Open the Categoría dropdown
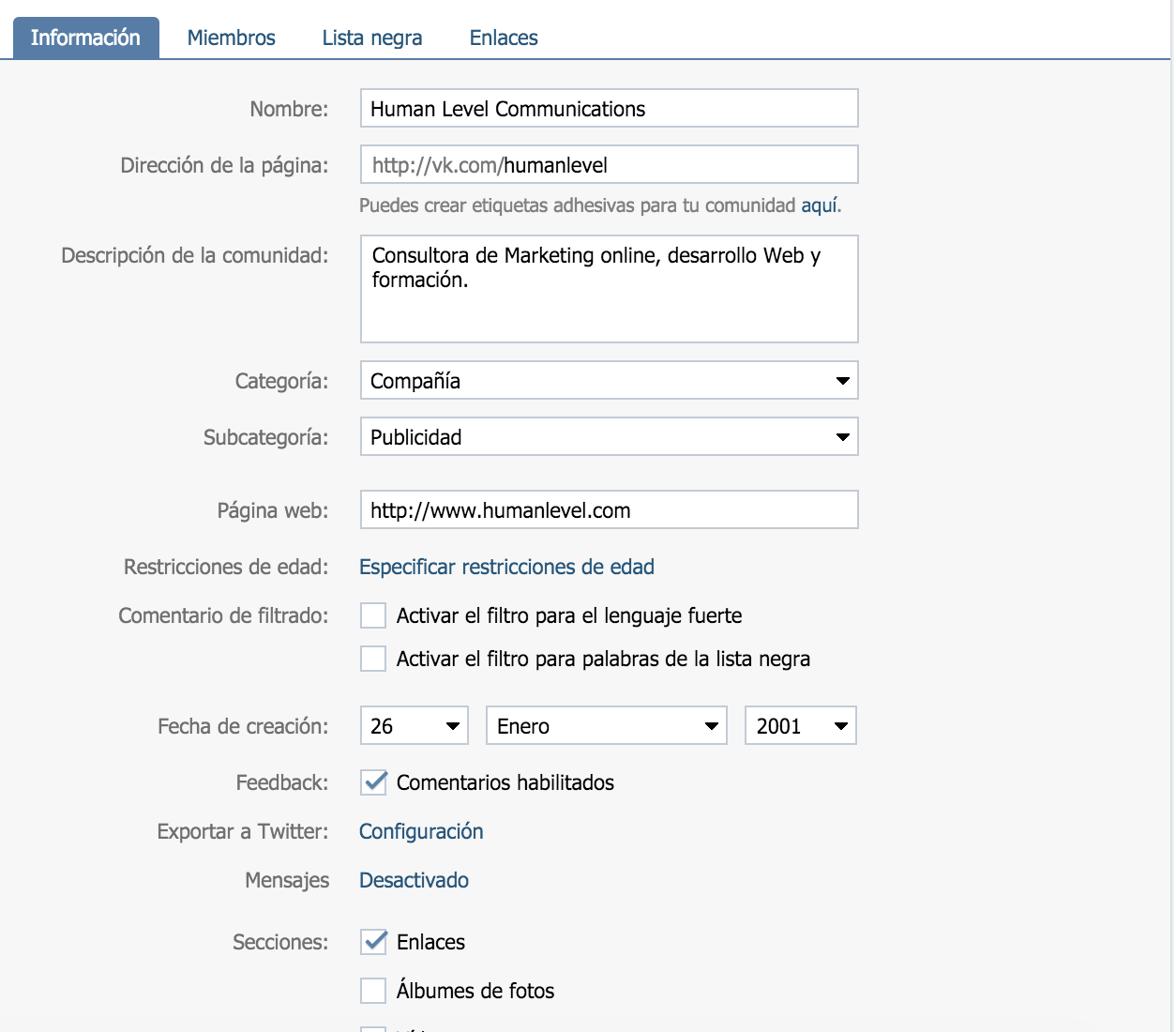The image size is (1176, 1032). 609,381
